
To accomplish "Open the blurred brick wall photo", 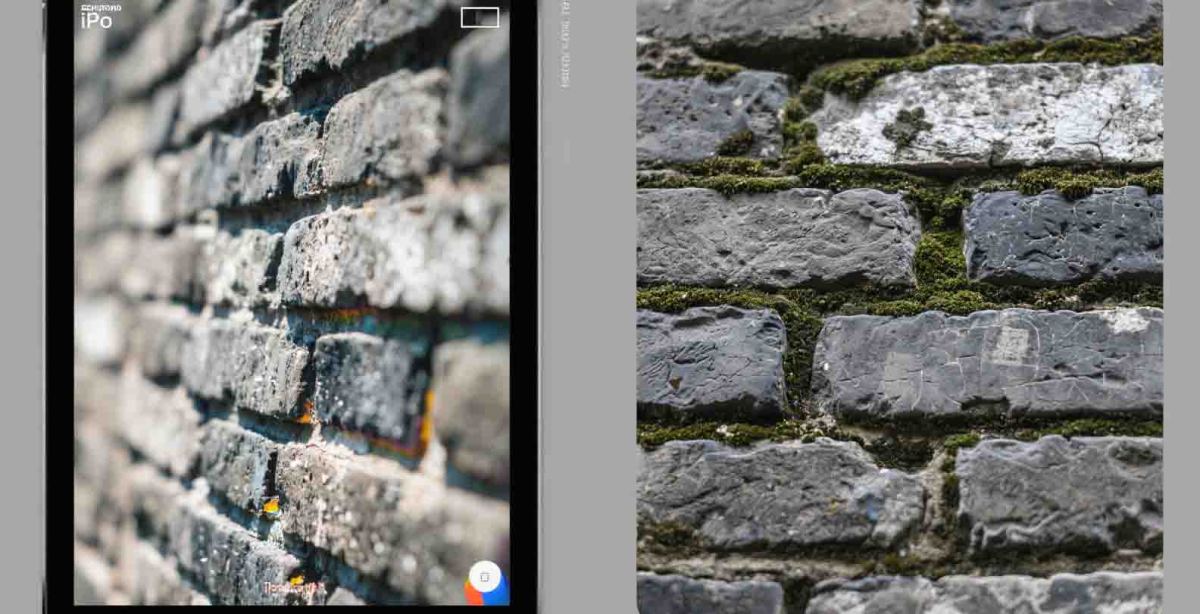I will coord(290,300).
